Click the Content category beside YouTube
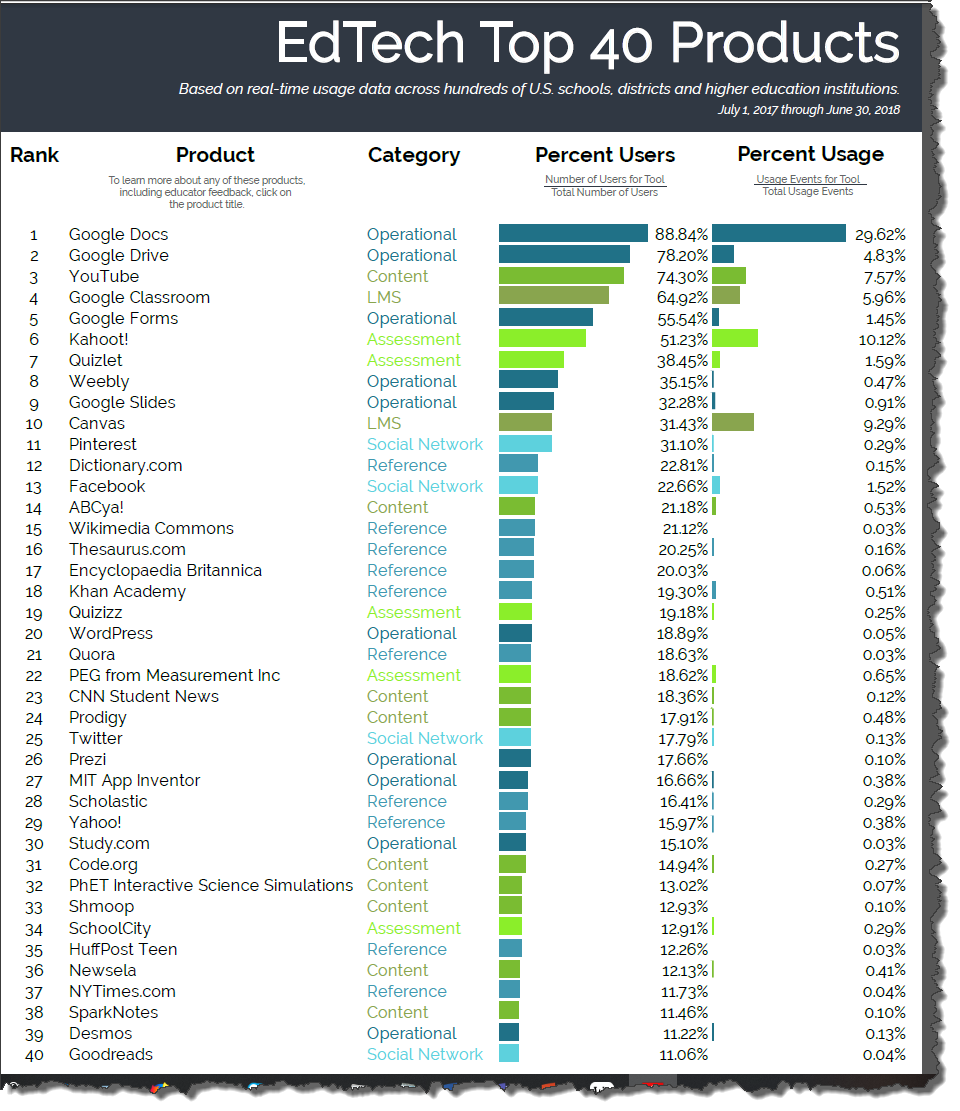Image resolution: width=960 pixels, height=1111 pixels. (x=397, y=276)
